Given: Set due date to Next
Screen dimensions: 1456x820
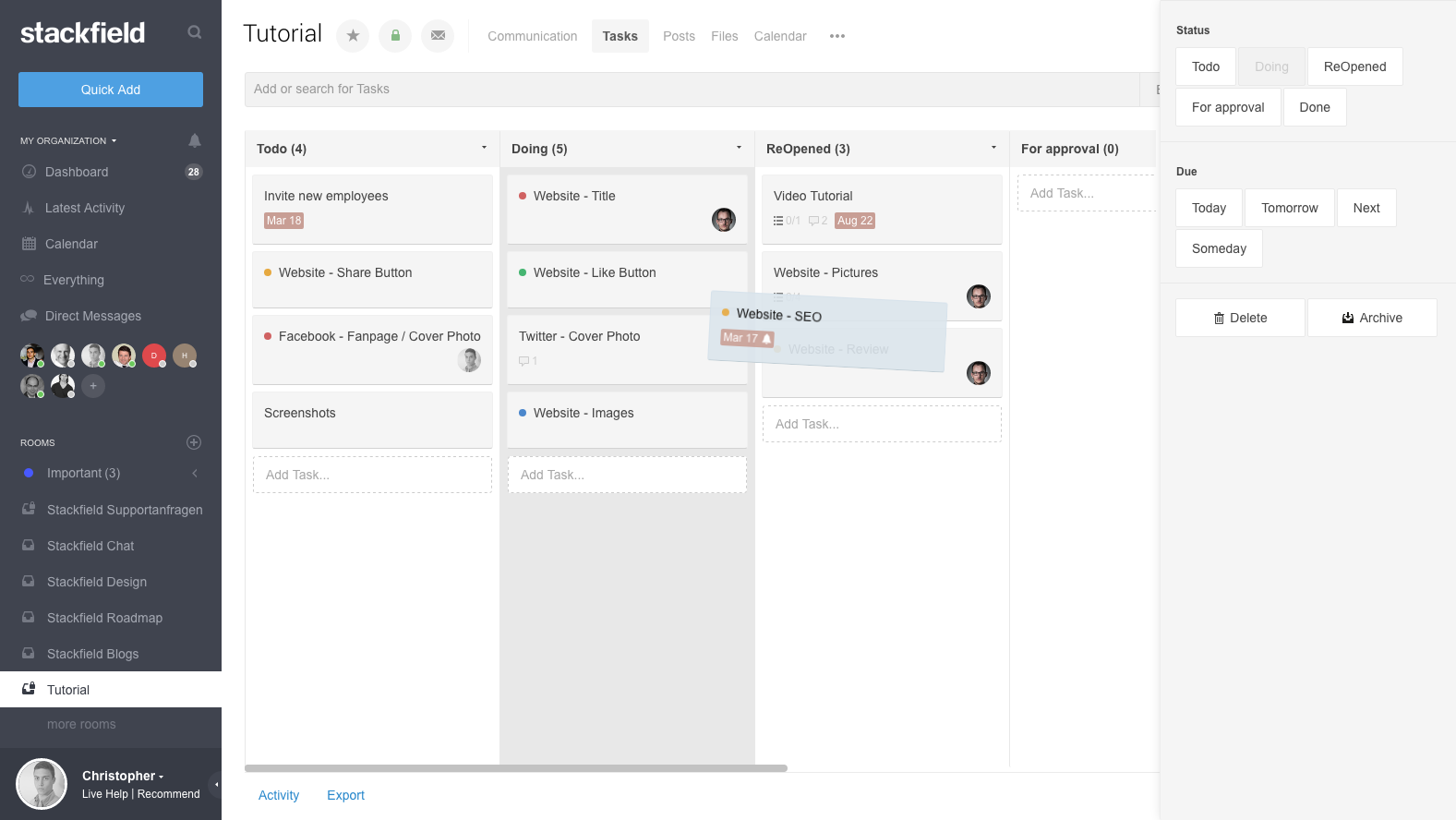Looking at the screenshot, I should click(1366, 208).
